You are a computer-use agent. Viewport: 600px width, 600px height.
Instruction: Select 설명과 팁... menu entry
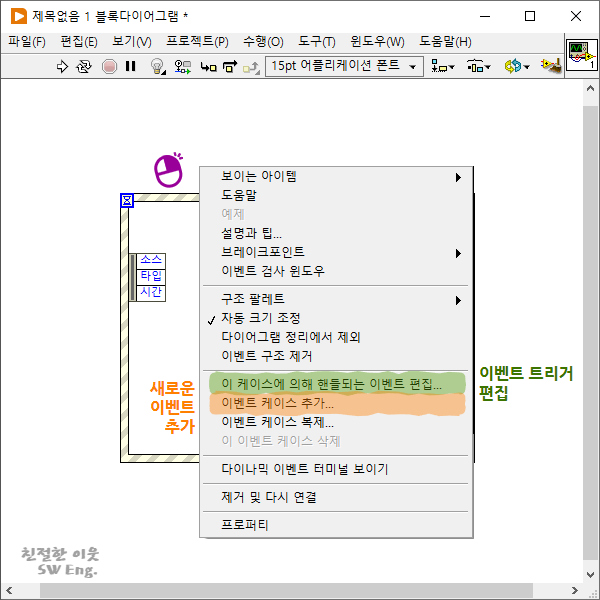(336, 233)
